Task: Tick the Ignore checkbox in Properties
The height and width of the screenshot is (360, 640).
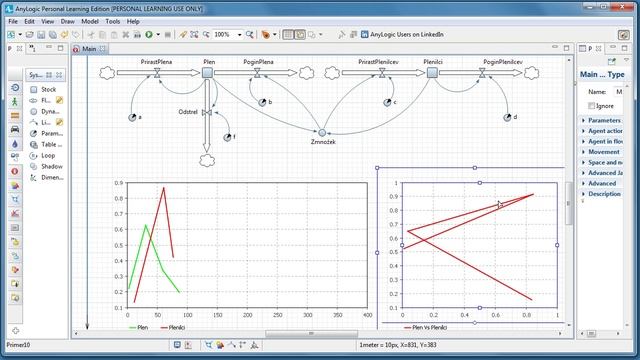Action: tap(591, 106)
